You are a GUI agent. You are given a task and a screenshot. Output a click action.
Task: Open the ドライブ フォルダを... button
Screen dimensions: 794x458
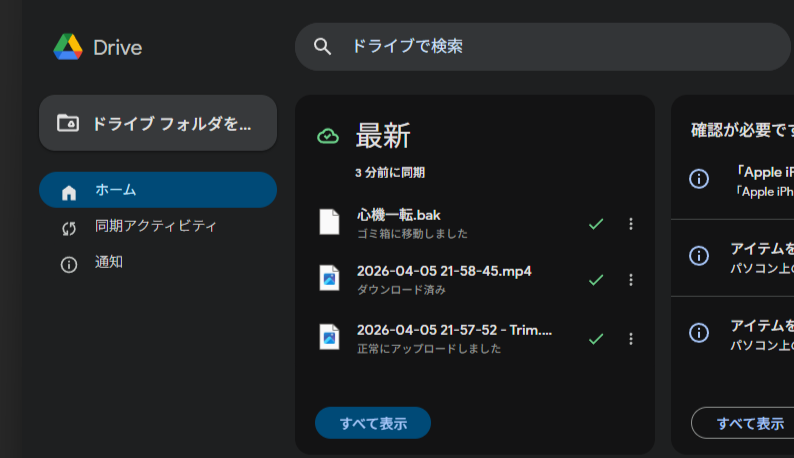click(158, 123)
